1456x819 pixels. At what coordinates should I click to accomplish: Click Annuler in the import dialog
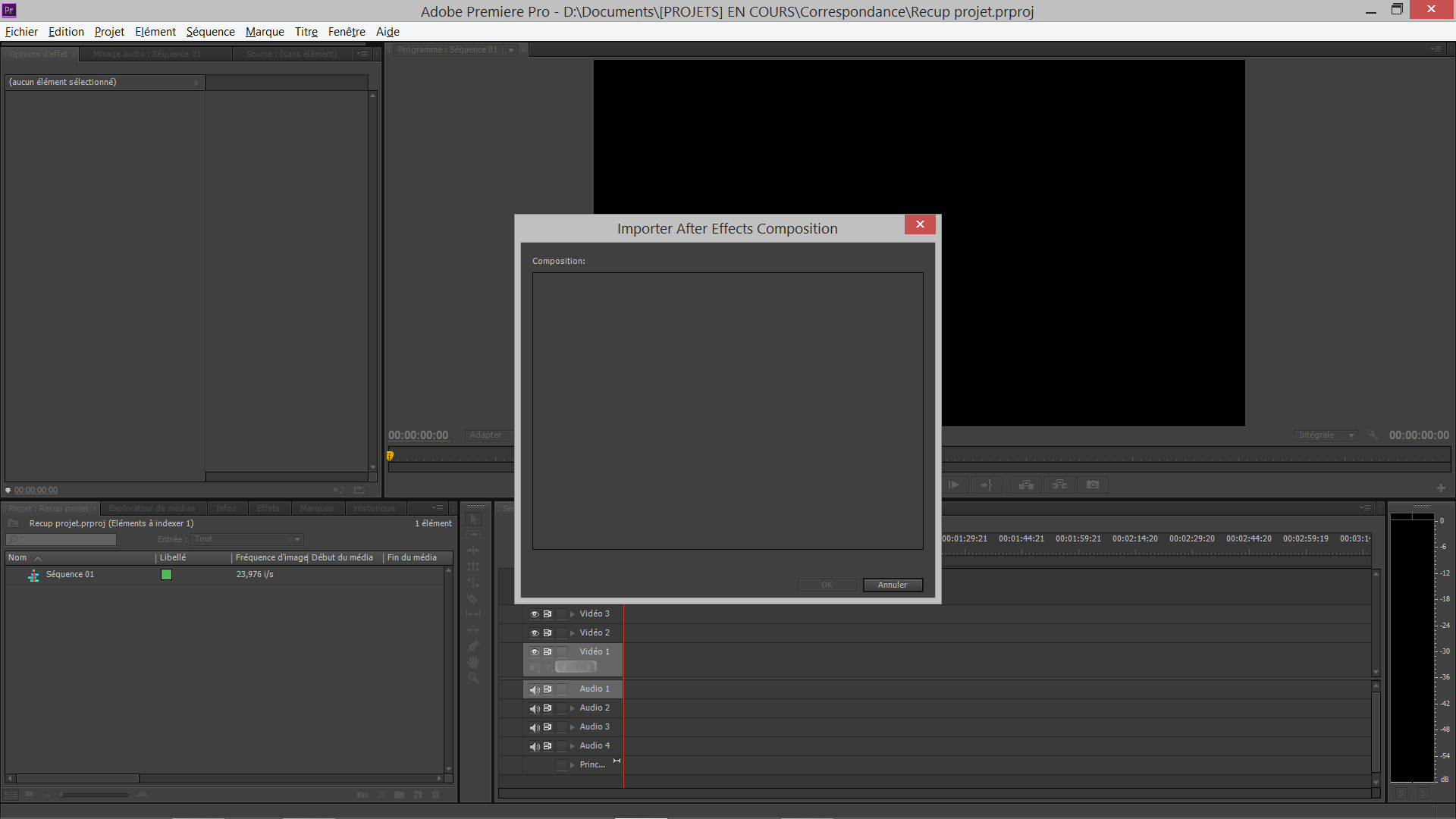893,585
